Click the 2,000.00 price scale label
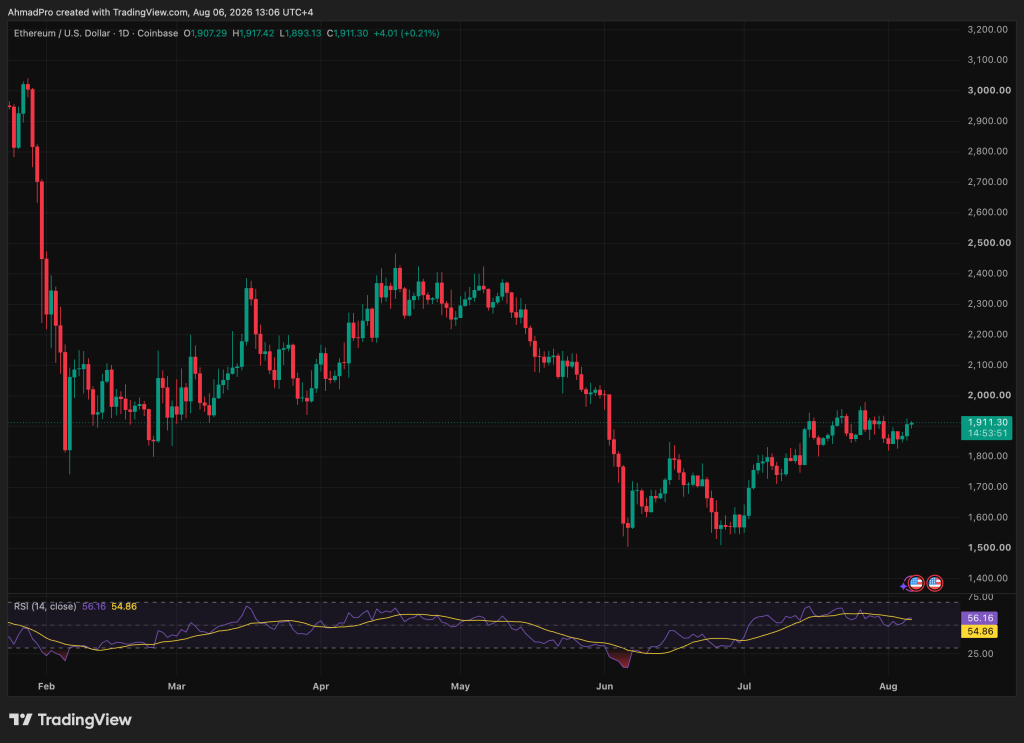 pos(989,395)
